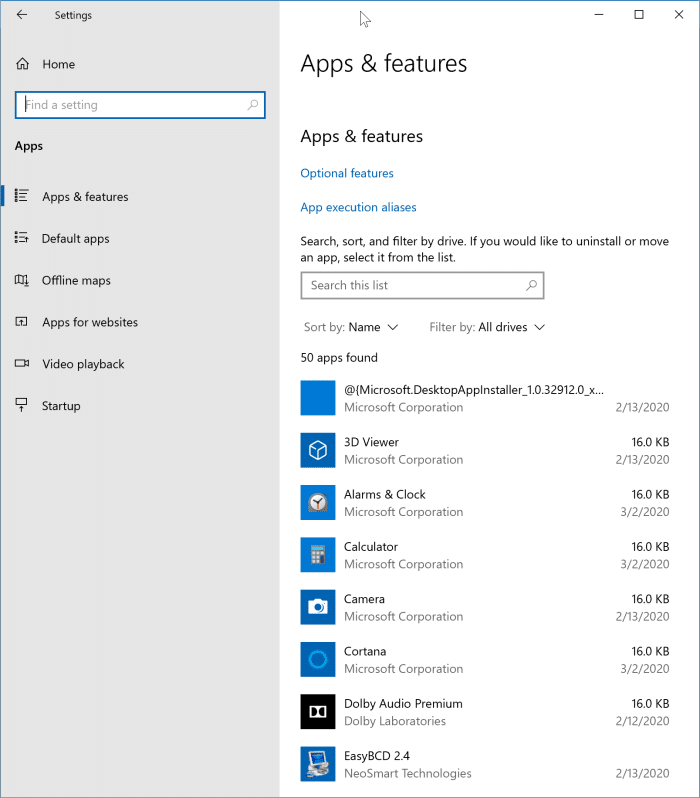Click the DesktopAppInstaller blue tile icon
Image resolution: width=700 pixels, height=798 pixels.
point(318,397)
